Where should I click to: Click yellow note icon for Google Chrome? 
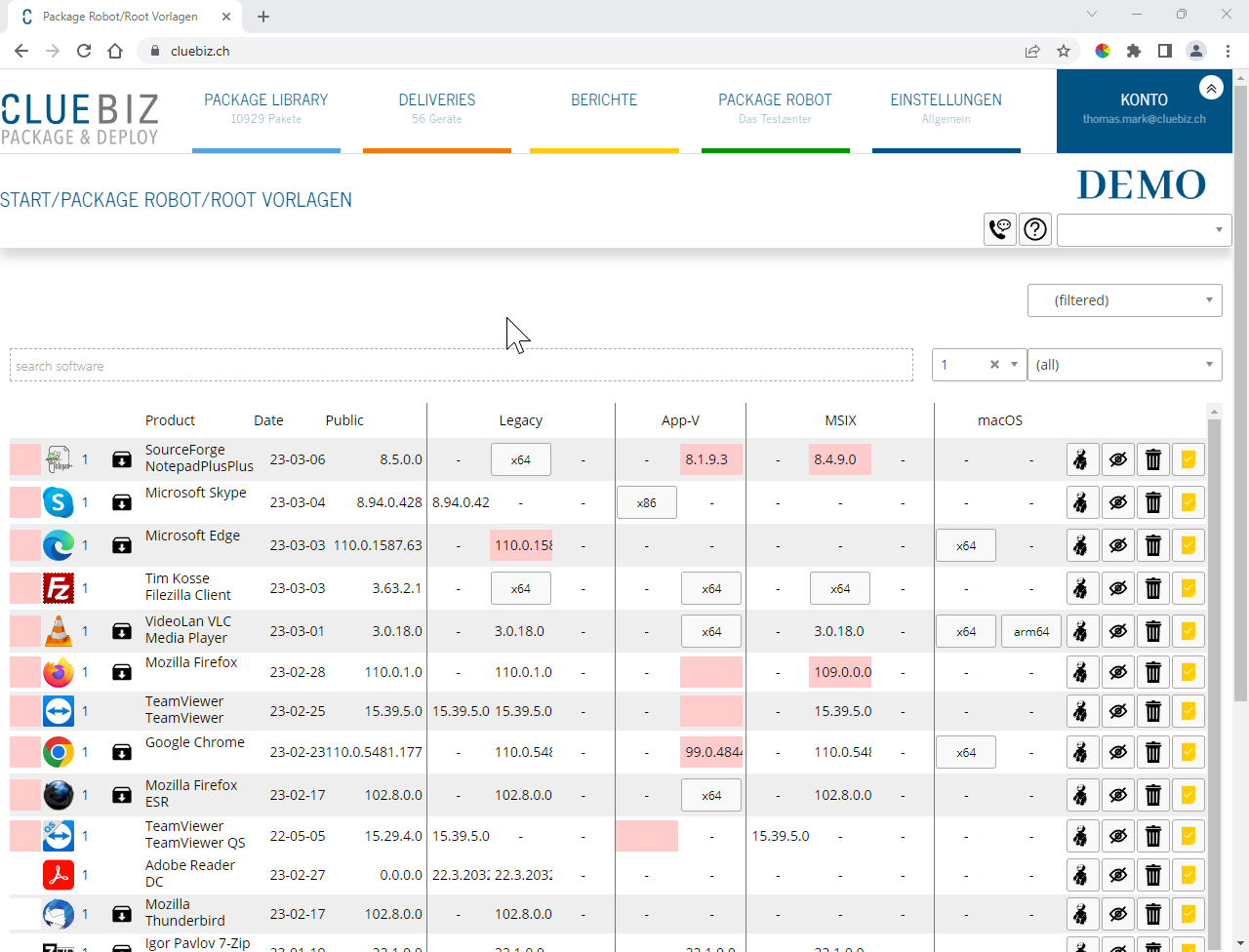(1189, 752)
